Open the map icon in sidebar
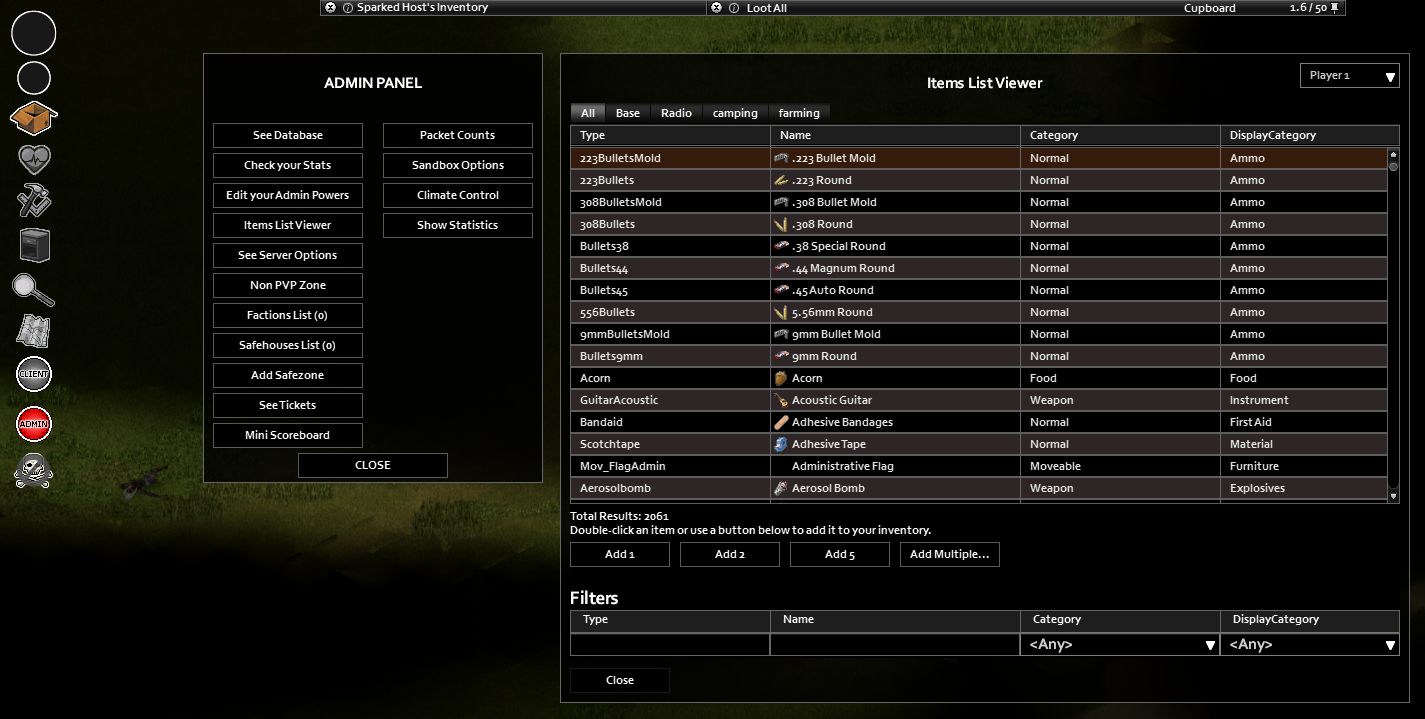Screen dimensions: 1425x719 coord(34,331)
